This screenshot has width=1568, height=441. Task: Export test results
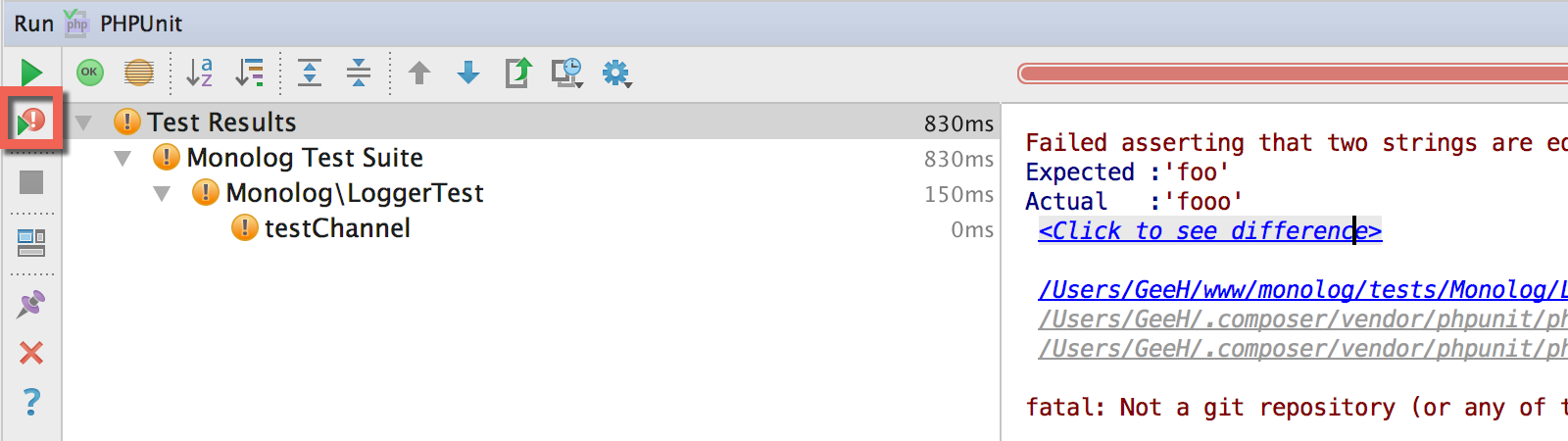tap(518, 73)
